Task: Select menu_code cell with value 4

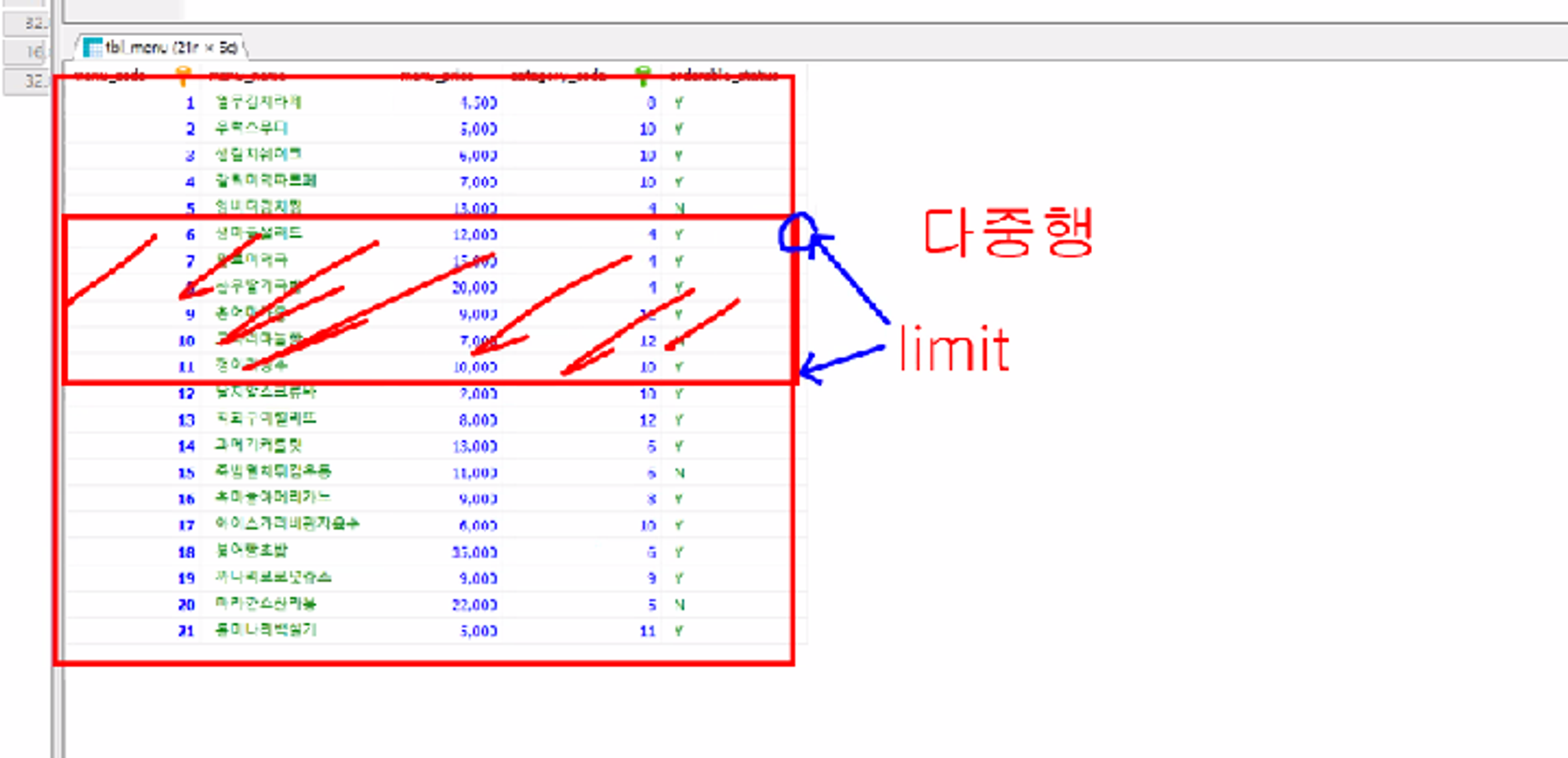Action: click(x=190, y=182)
